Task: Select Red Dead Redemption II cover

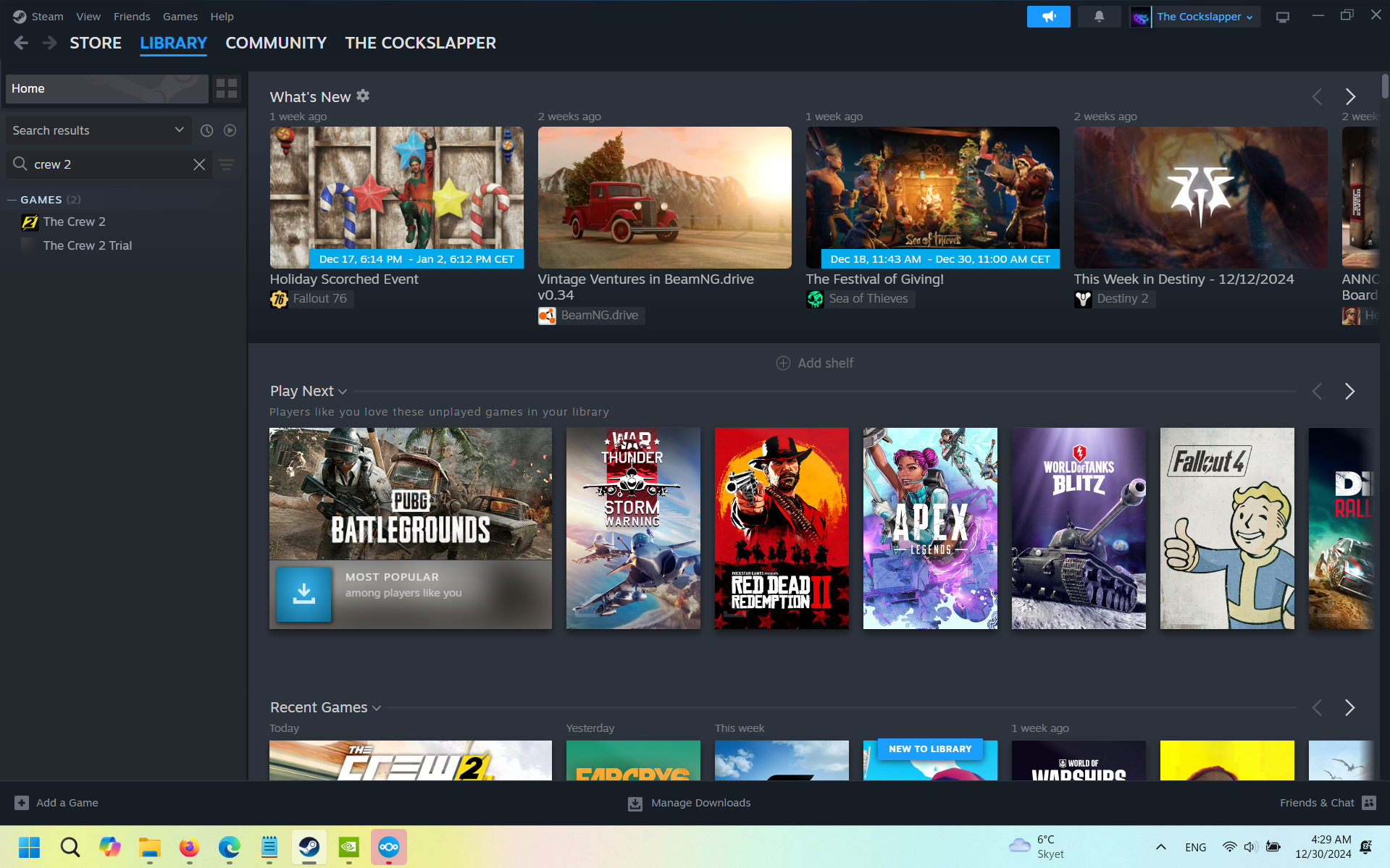Action: click(782, 528)
